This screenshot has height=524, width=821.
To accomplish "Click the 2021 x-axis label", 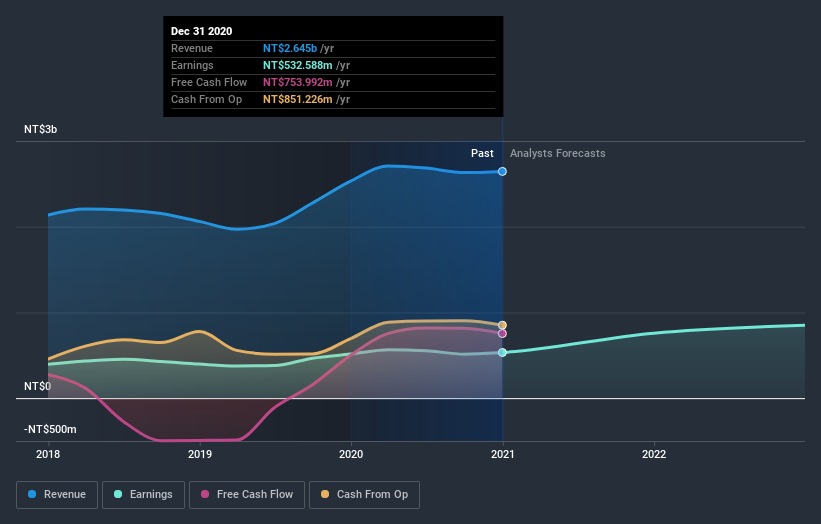I will point(503,454).
